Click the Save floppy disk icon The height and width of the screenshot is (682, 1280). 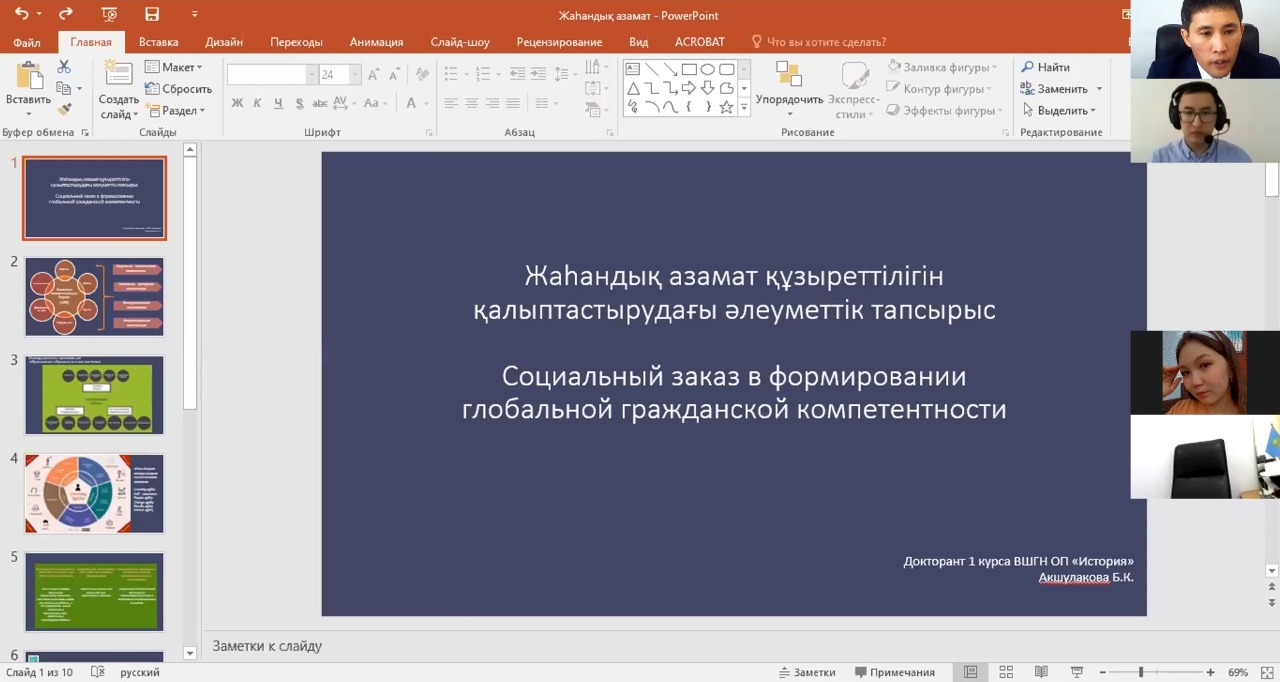(152, 14)
